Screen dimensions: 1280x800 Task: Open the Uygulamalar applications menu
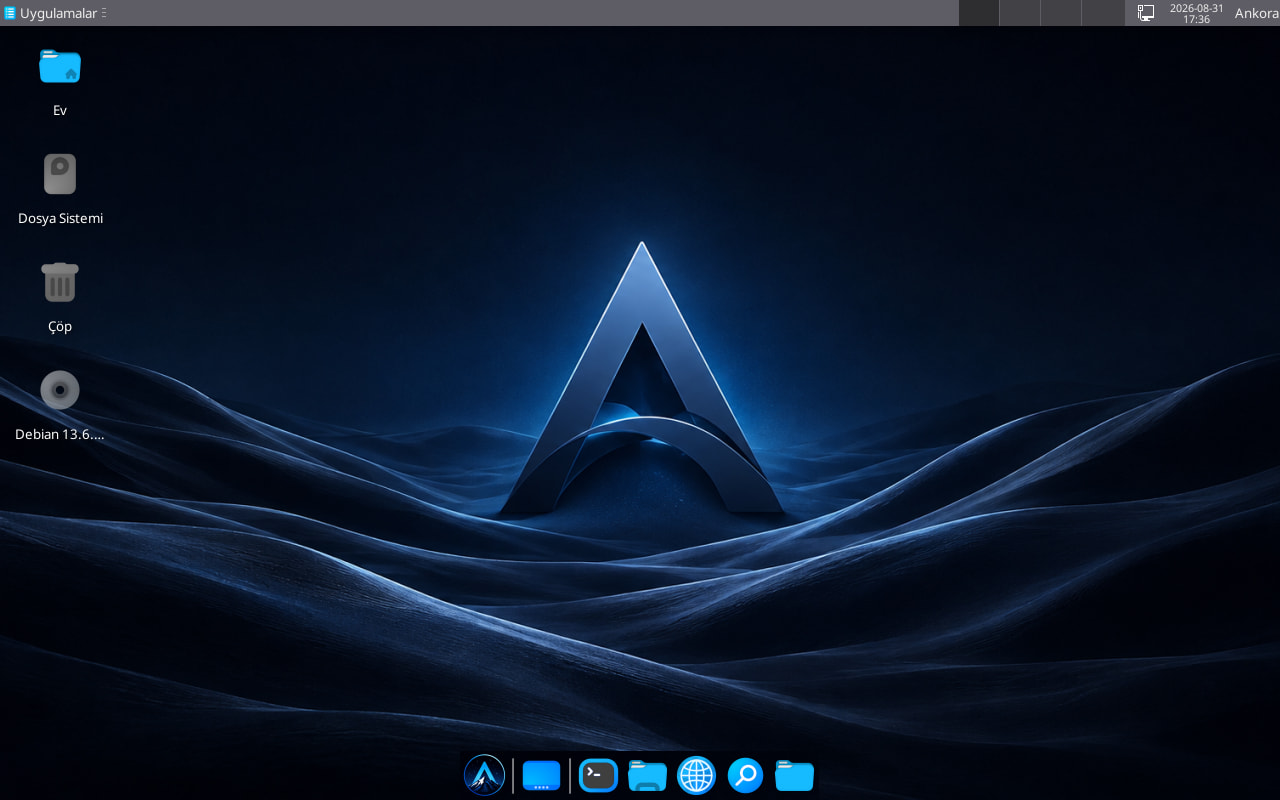[55, 13]
